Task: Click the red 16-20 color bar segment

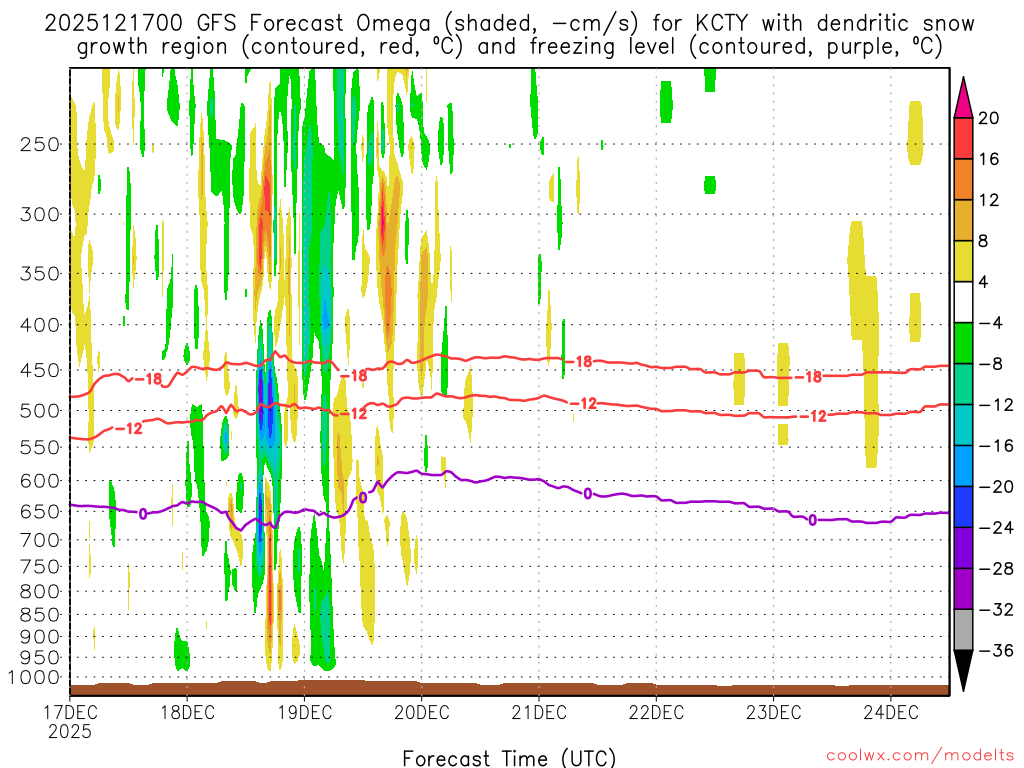Action: 963,138
